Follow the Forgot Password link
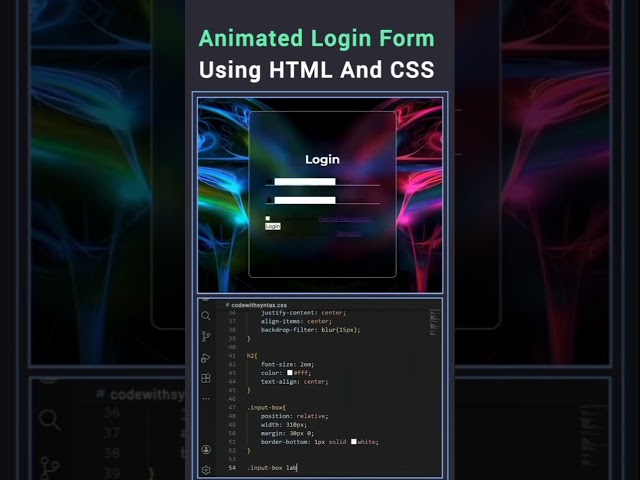 click(x=345, y=219)
